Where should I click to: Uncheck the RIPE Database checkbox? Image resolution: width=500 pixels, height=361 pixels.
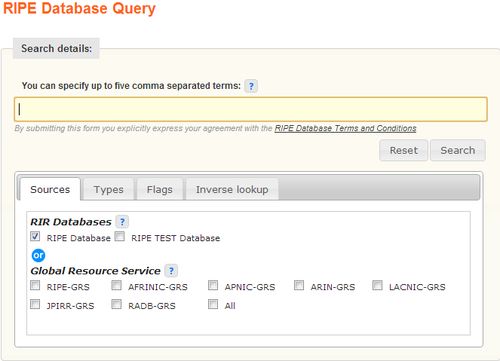[35, 236]
